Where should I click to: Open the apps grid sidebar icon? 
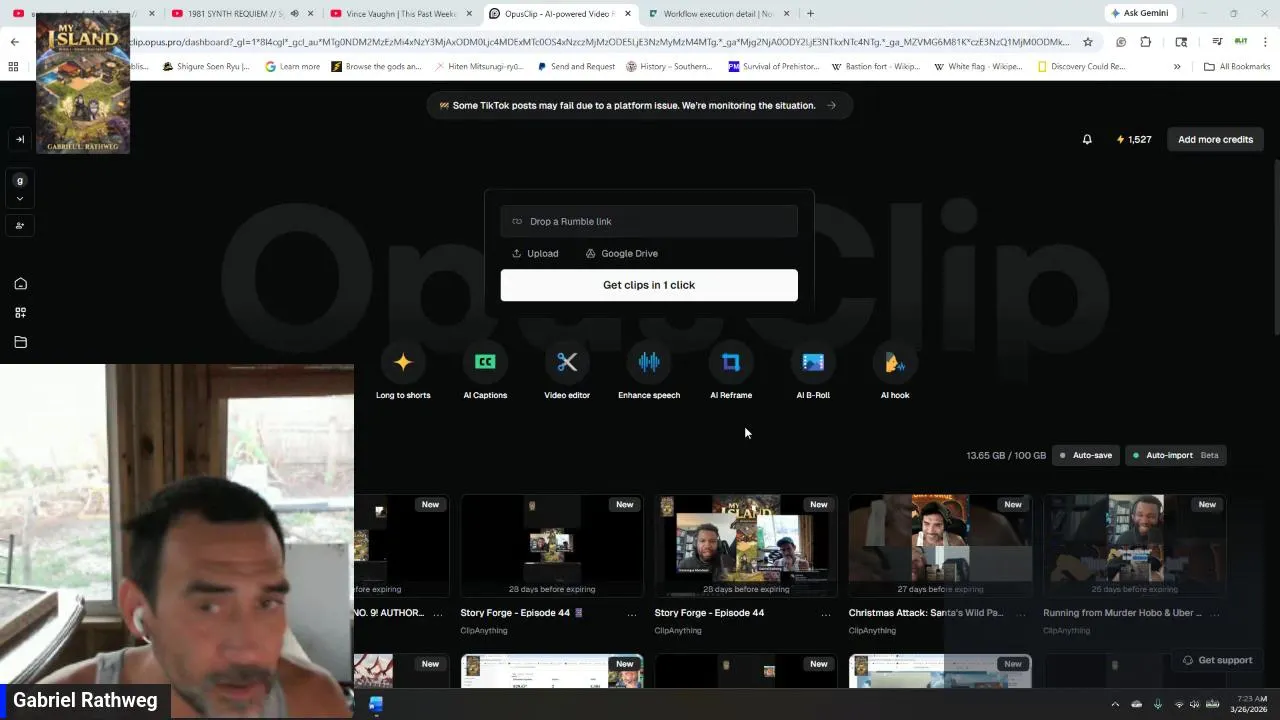20,313
